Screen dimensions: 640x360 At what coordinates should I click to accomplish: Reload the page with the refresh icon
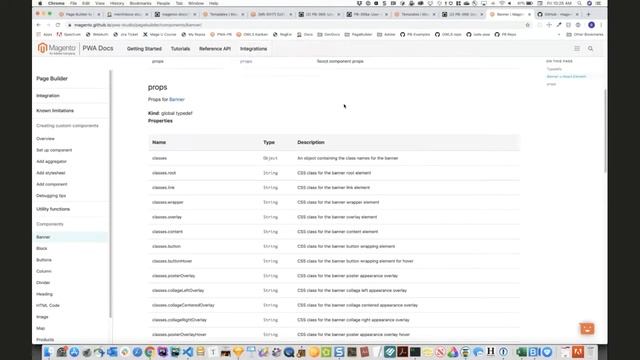58,25
